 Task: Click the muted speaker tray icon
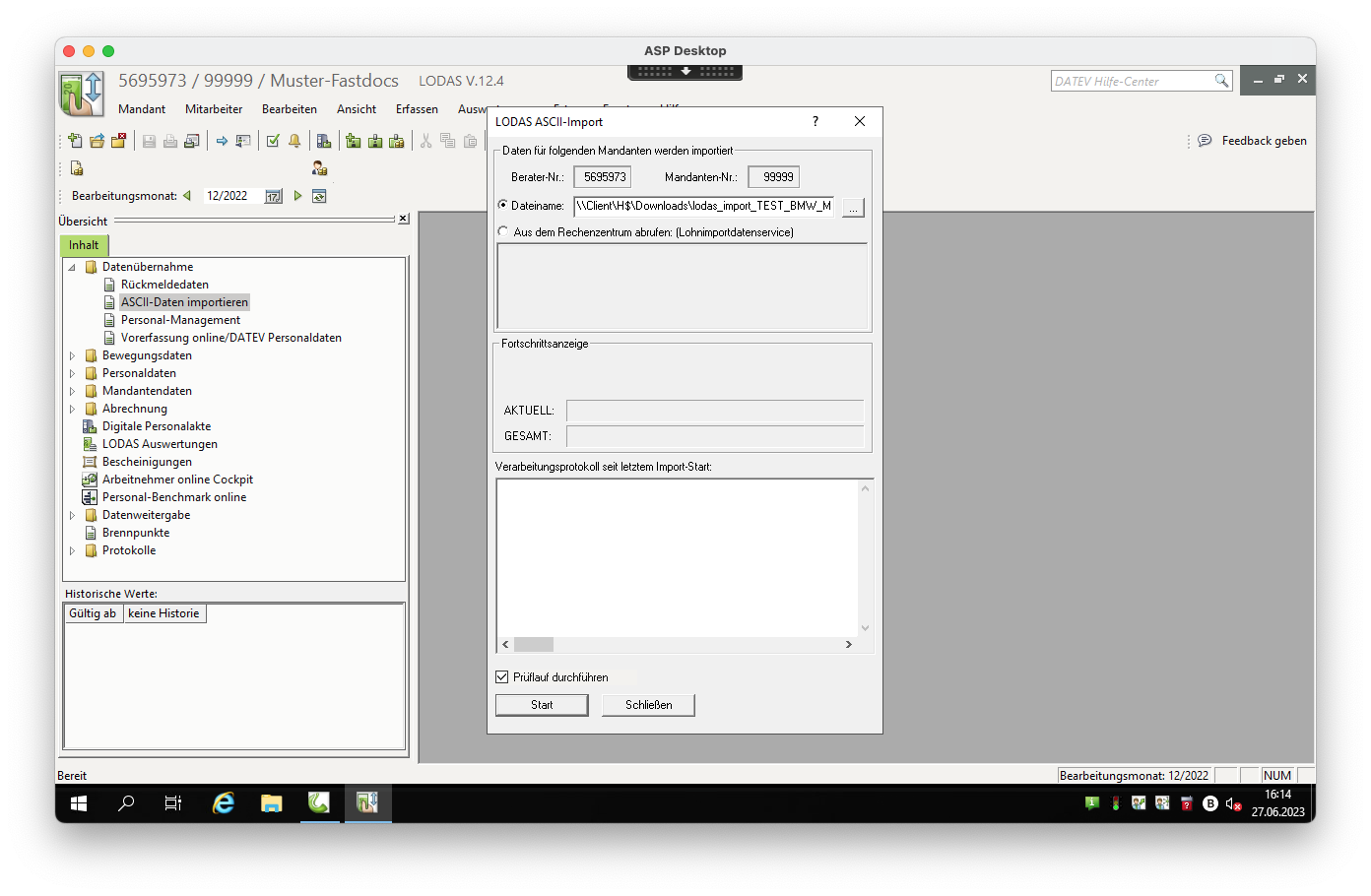coord(1233,803)
